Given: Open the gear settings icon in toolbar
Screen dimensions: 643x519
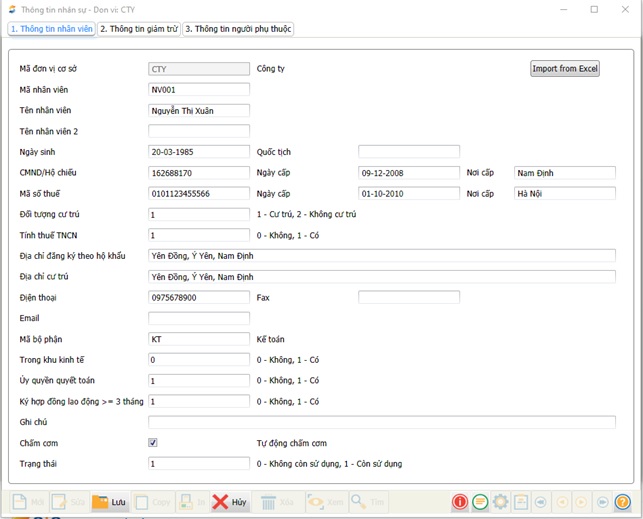Looking at the screenshot, I should (501, 502).
